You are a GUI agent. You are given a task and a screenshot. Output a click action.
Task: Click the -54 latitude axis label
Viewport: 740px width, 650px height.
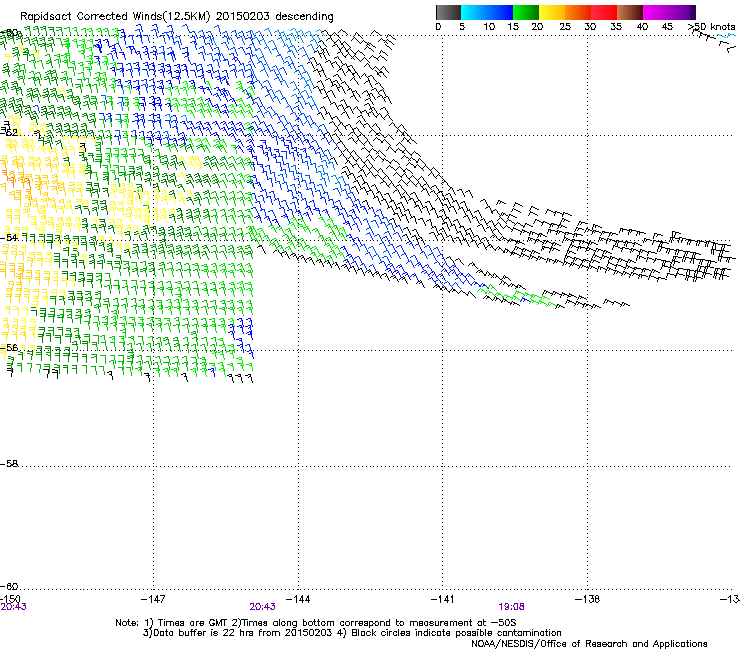(9, 237)
